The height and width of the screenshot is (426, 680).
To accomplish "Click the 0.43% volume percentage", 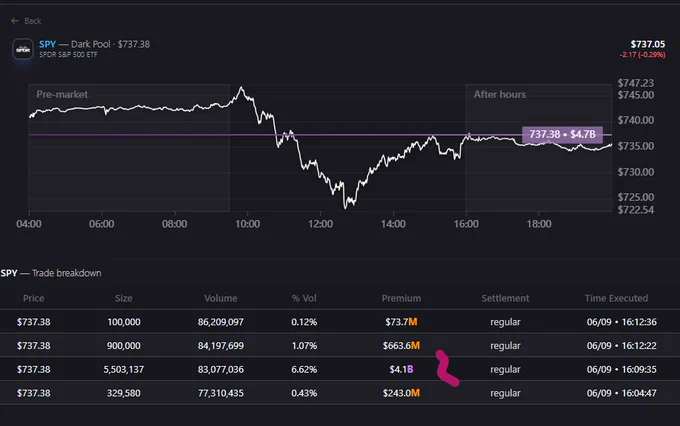I will click(304, 393).
